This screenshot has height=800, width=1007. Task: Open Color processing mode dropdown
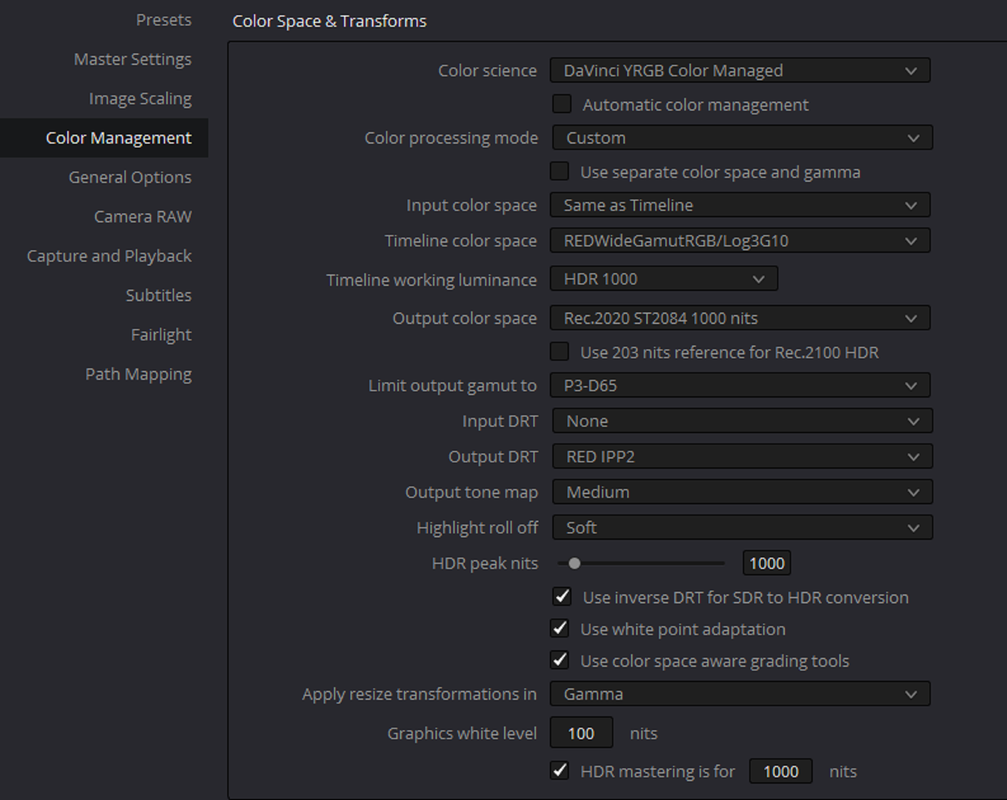click(x=742, y=137)
